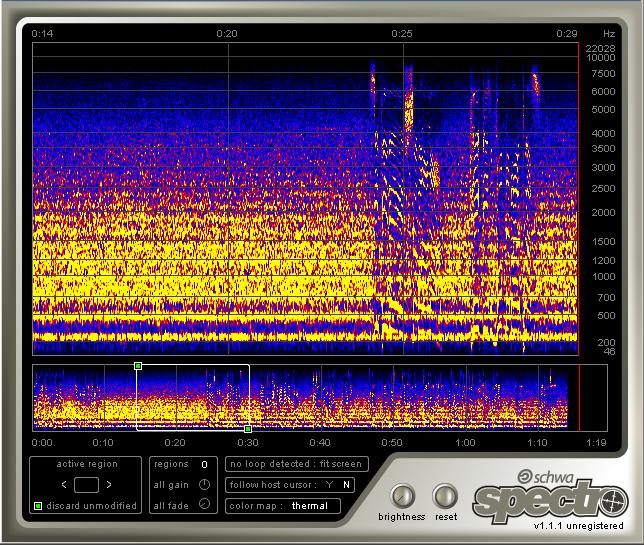
Task: Click inside the overview selected region box
Action: (193, 397)
